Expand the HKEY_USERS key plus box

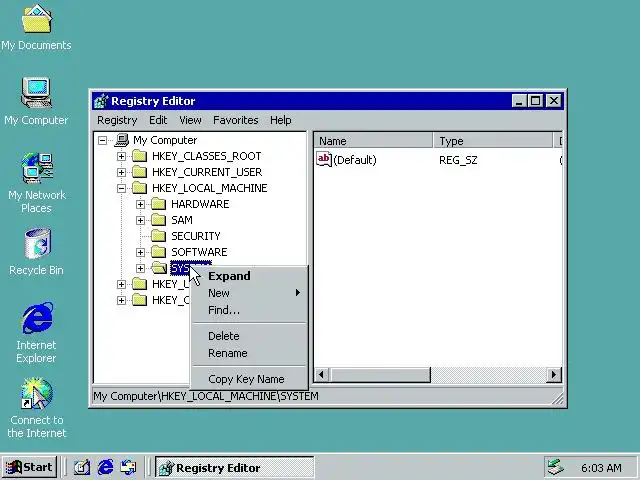click(121, 284)
